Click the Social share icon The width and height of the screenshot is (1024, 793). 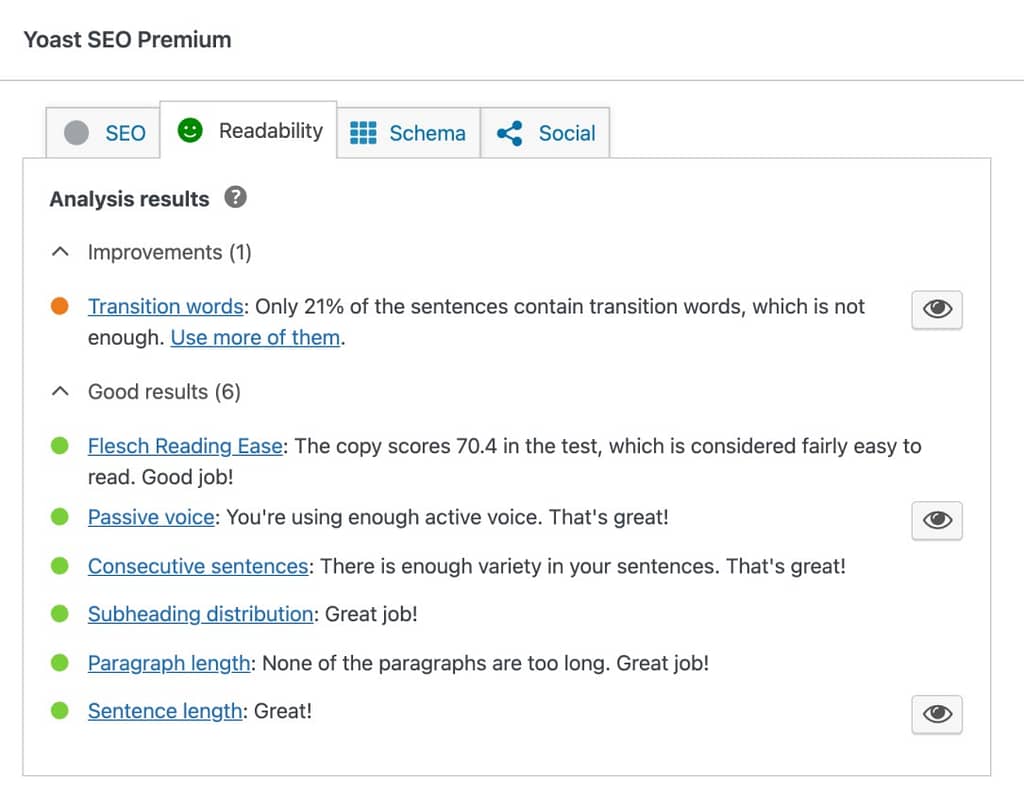coord(509,133)
